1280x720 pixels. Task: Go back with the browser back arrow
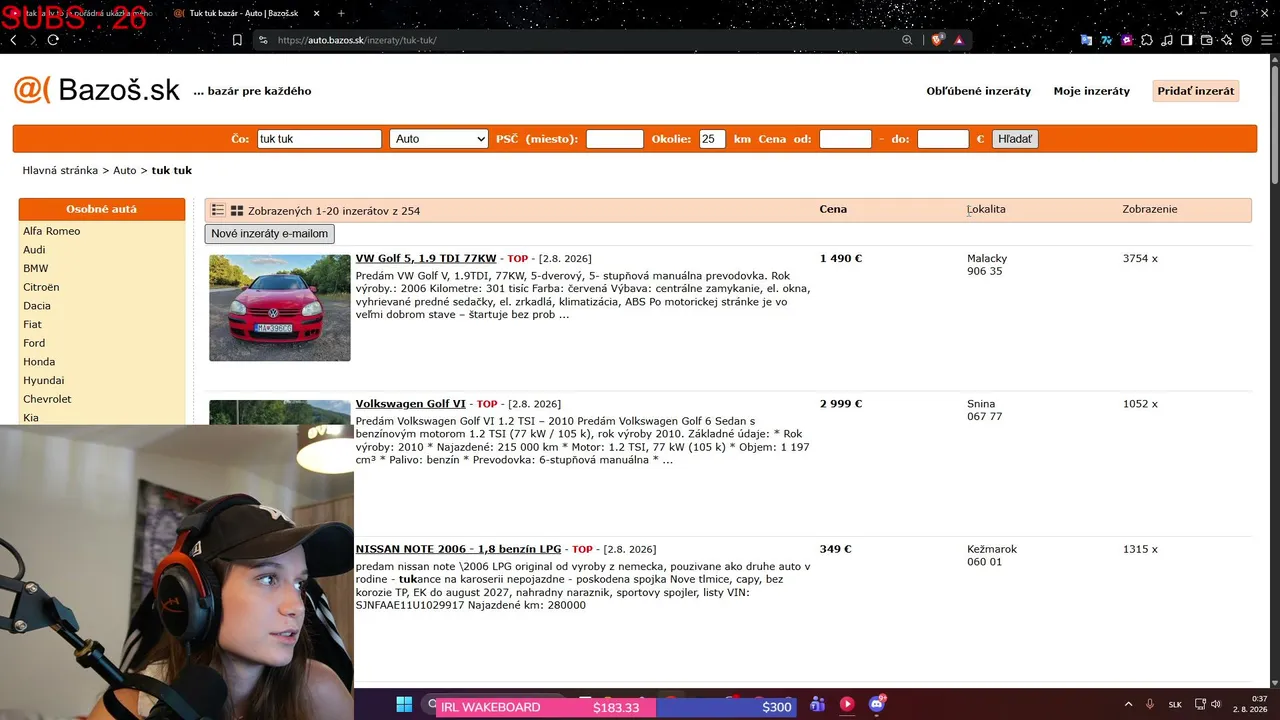click(13, 40)
